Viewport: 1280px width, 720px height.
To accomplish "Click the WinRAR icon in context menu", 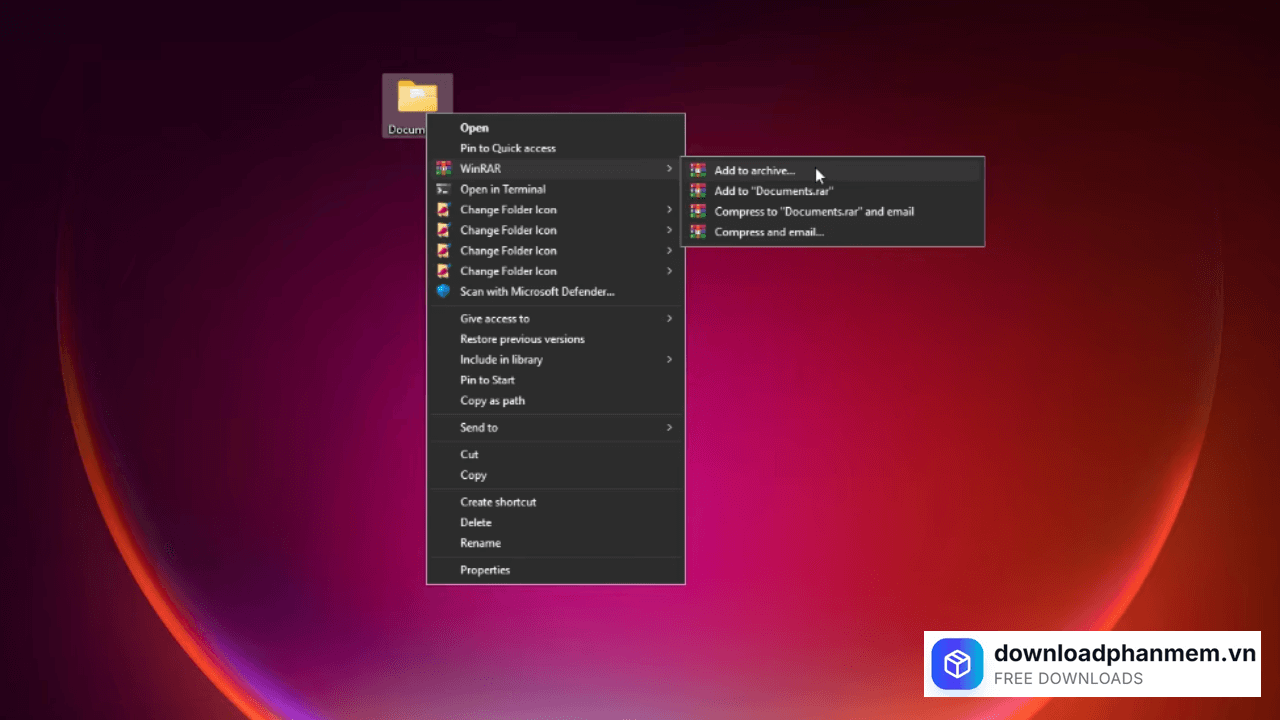I will coord(444,169).
